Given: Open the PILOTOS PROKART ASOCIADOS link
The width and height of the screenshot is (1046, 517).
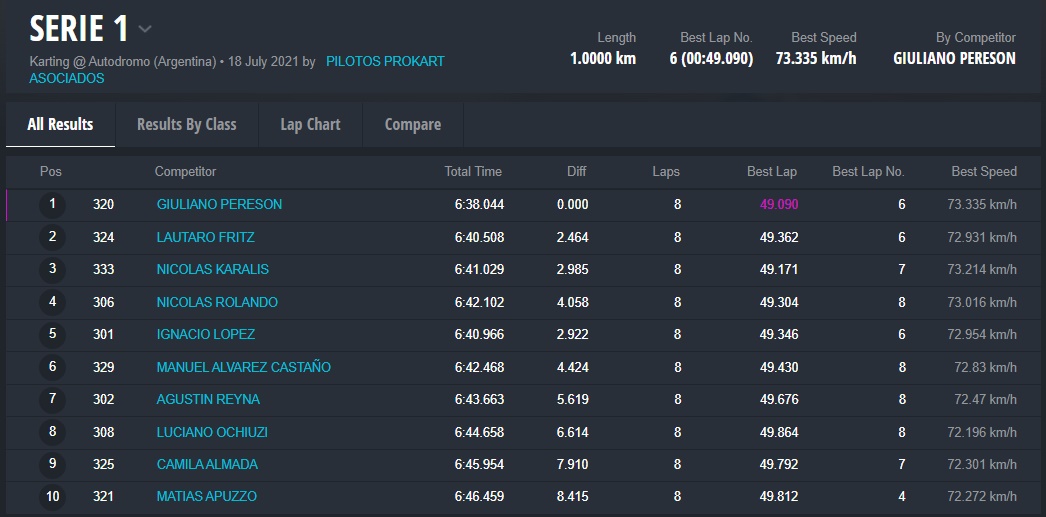Looking at the screenshot, I should (385, 61).
